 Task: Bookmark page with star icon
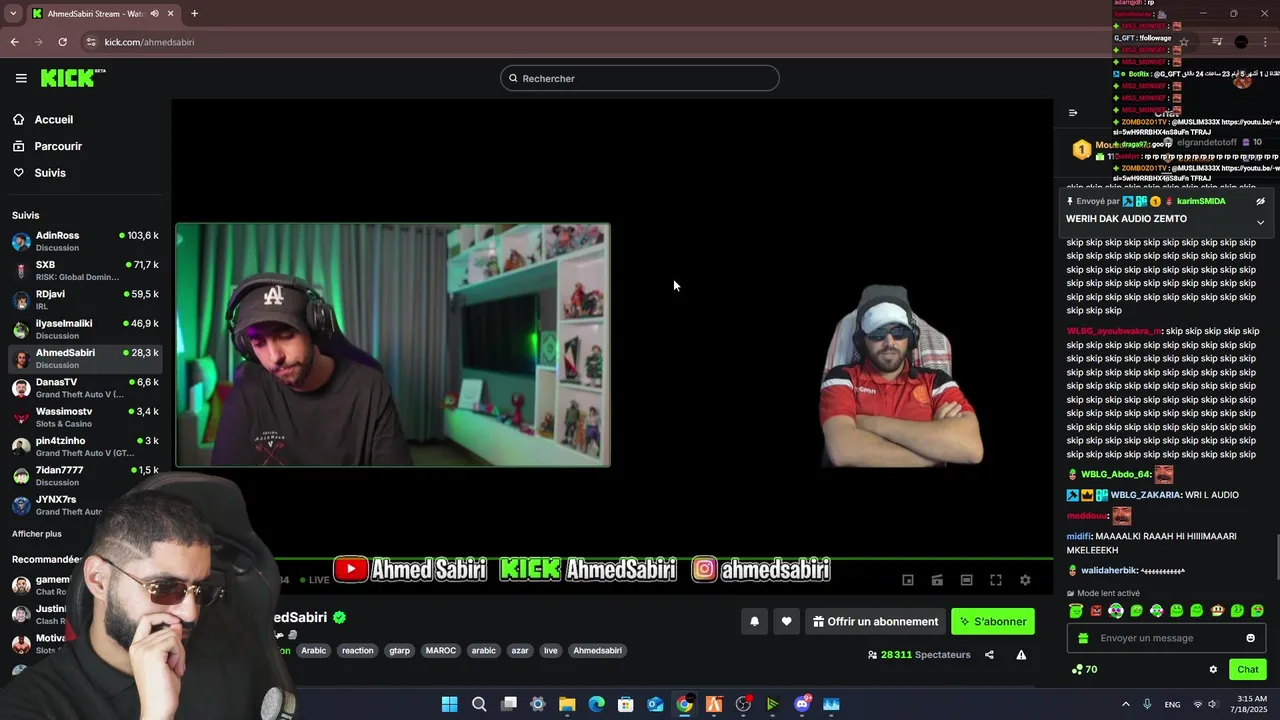[x=1184, y=42]
